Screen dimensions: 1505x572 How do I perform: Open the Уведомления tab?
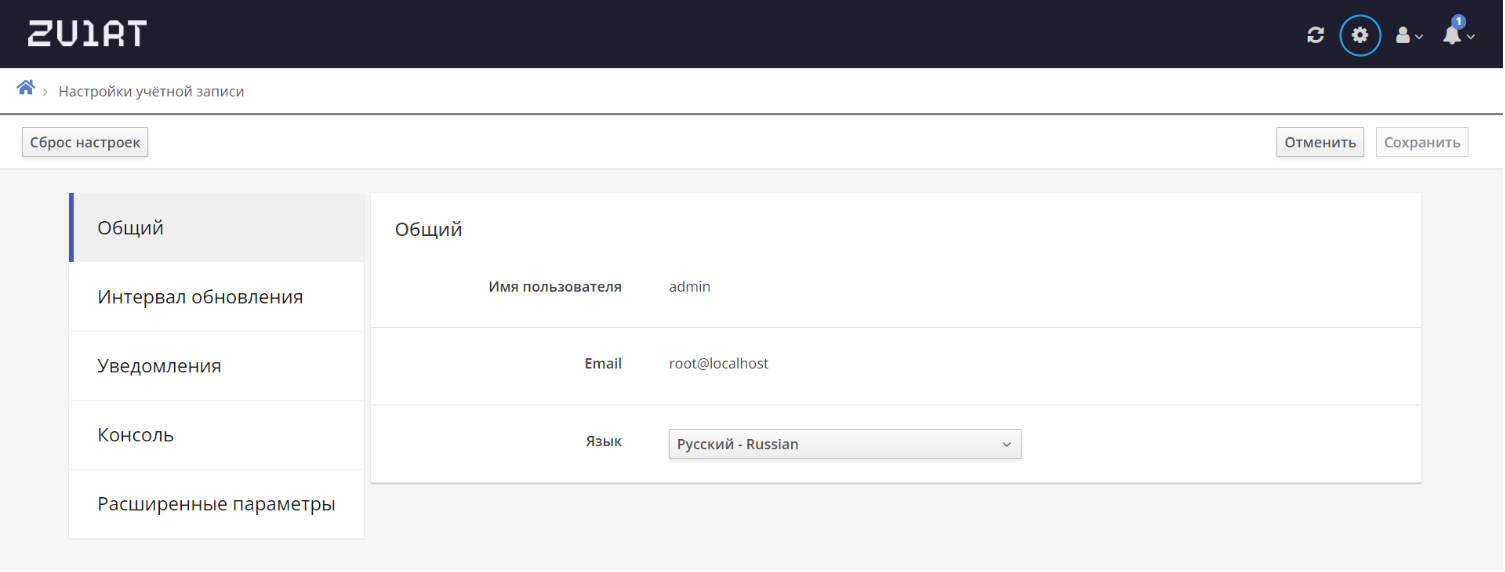[217, 366]
